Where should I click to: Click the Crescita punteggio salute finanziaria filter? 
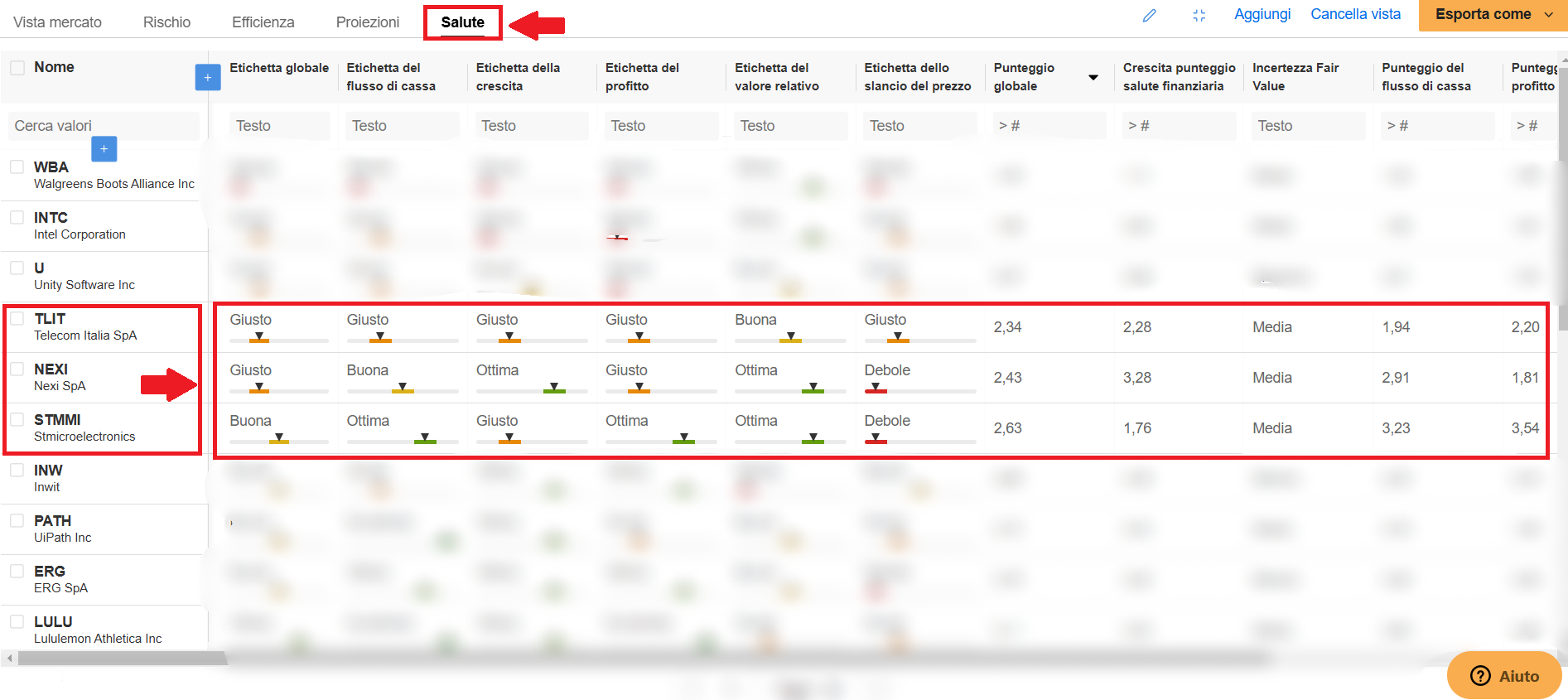[1179, 126]
